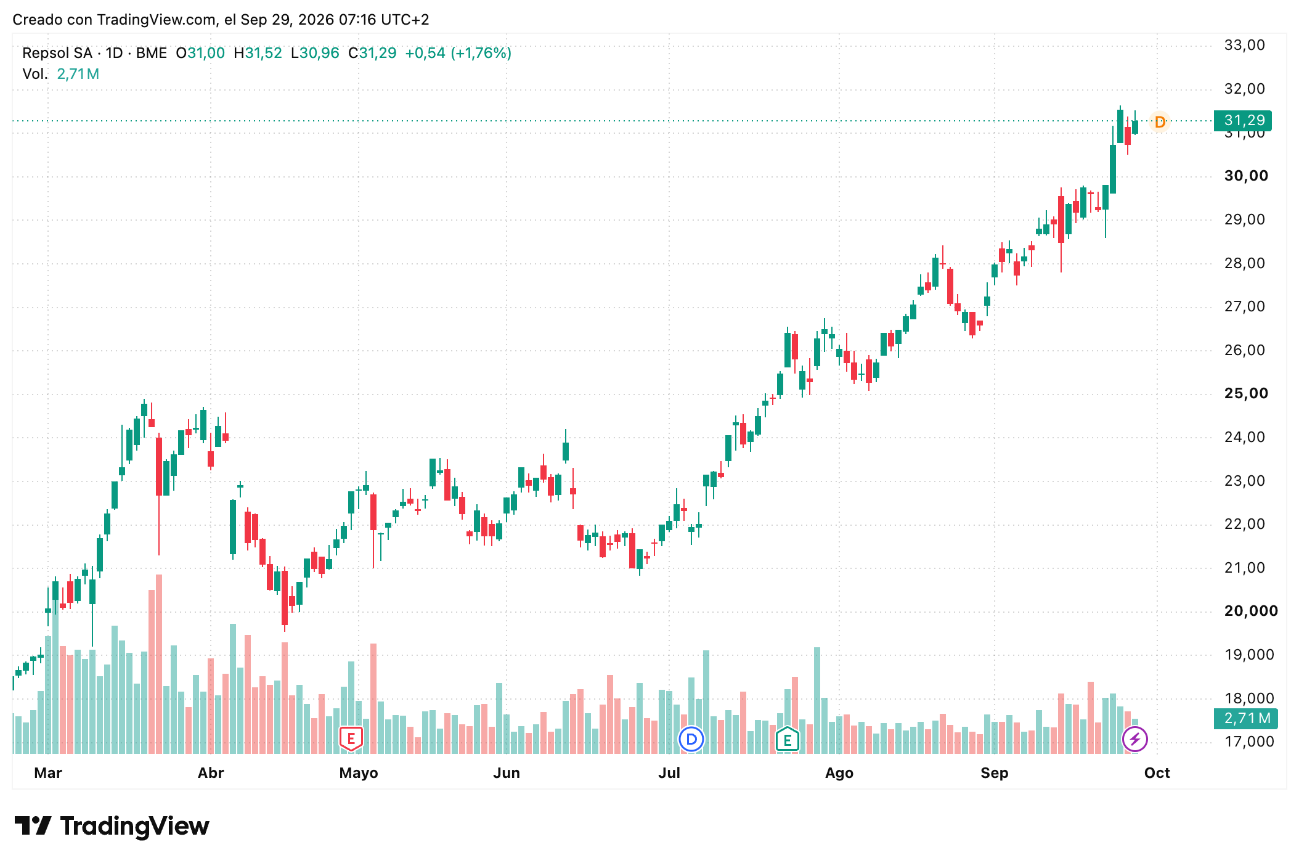Select the open value O31,00

[x=200, y=53]
